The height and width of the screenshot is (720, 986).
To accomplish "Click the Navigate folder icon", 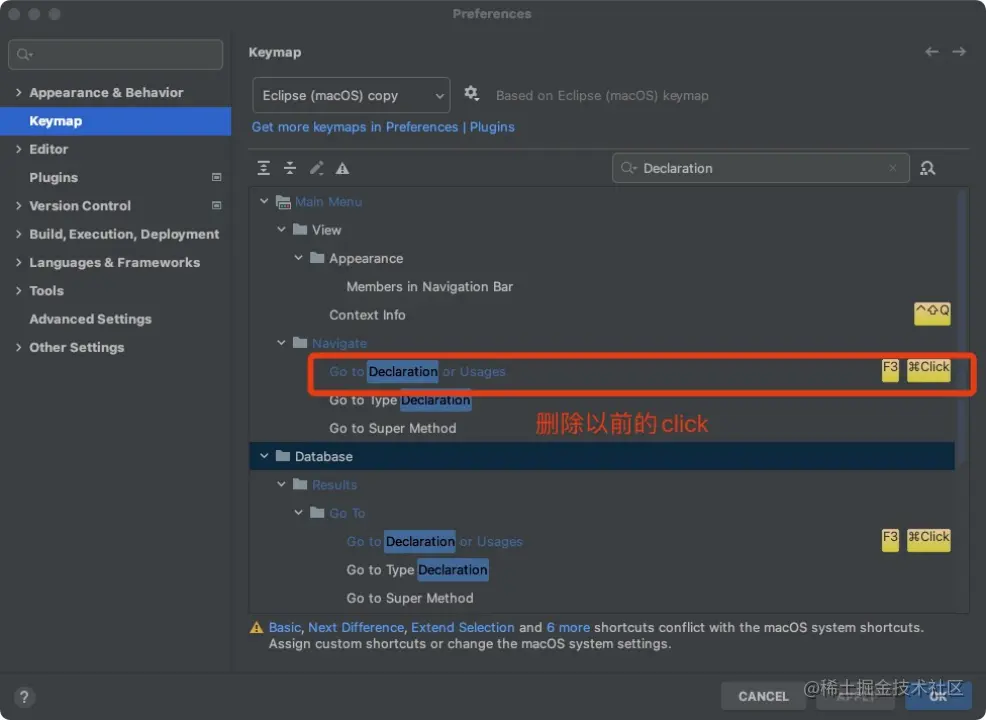I will pos(301,343).
